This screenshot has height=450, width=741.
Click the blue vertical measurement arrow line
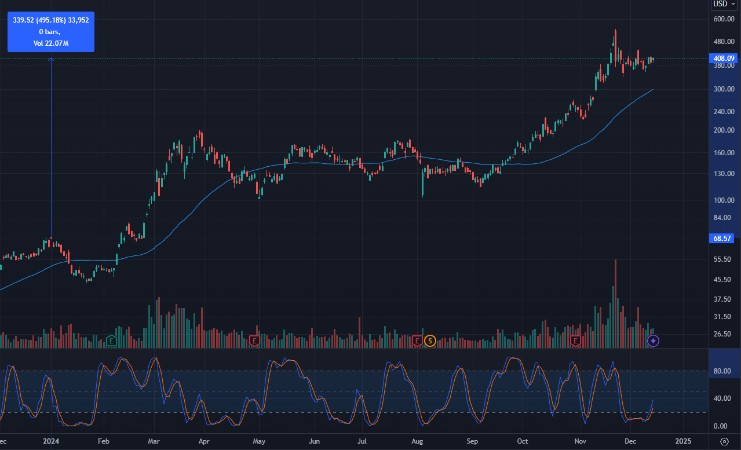click(51, 150)
